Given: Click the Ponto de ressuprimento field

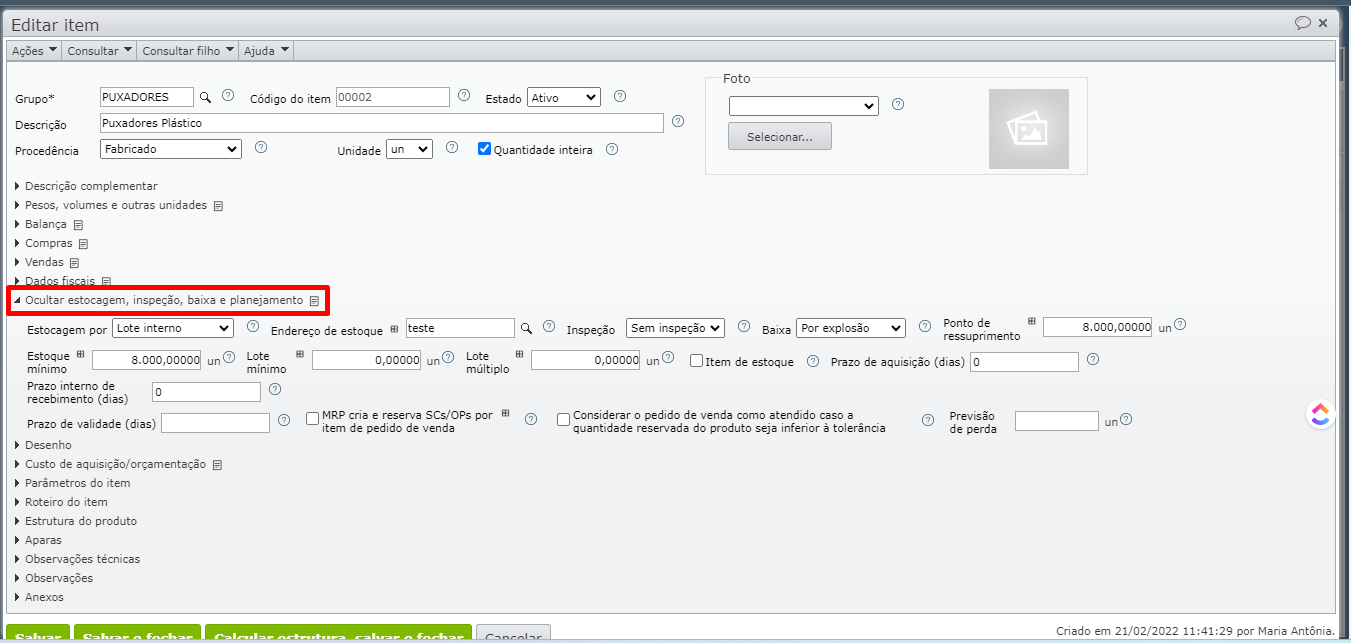Looking at the screenshot, I should click(x=1099, y=328).
